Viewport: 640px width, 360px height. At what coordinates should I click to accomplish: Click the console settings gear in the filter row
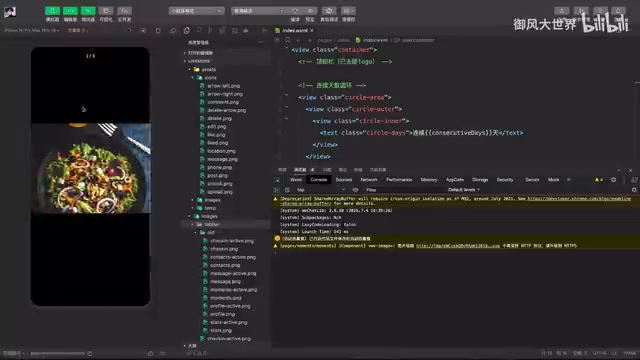point(634,190)
